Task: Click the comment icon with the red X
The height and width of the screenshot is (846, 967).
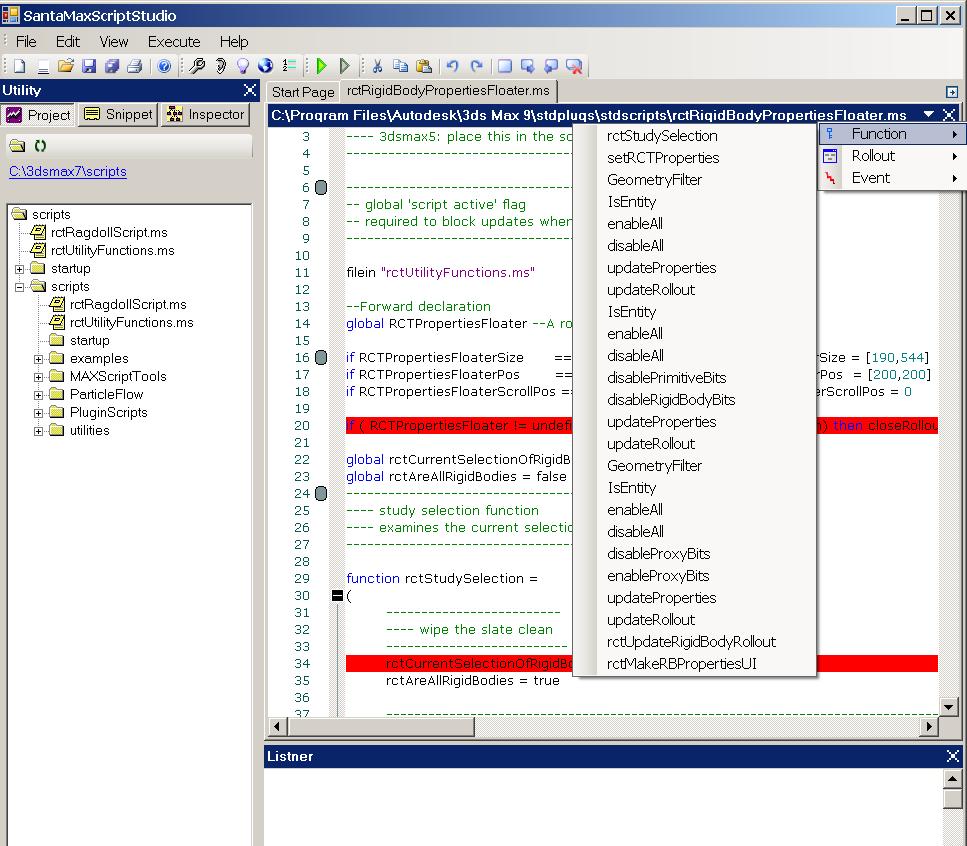Action: [x=574, y=66]
